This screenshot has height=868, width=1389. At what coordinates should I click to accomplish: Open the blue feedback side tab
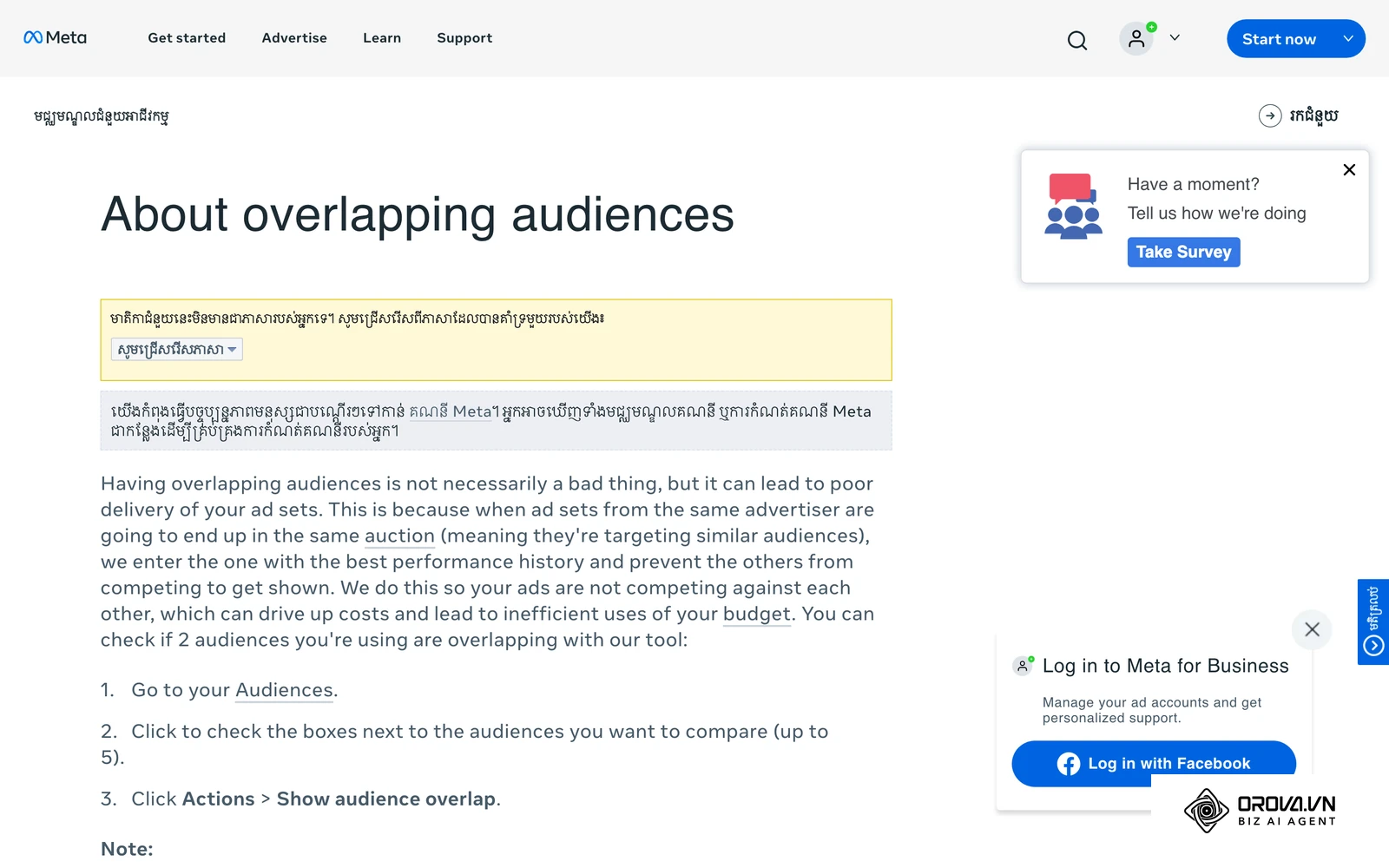coord(1373,621)
